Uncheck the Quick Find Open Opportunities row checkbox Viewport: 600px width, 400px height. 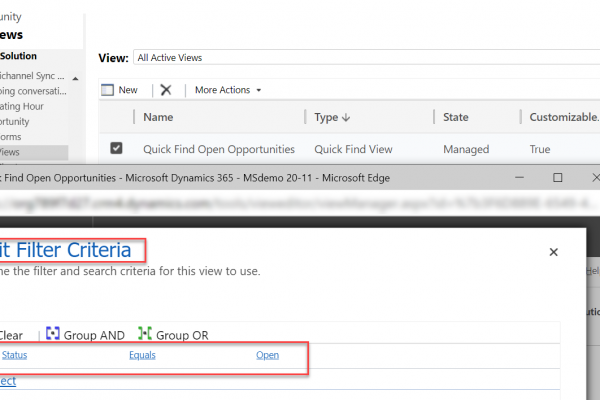(116, 148)
